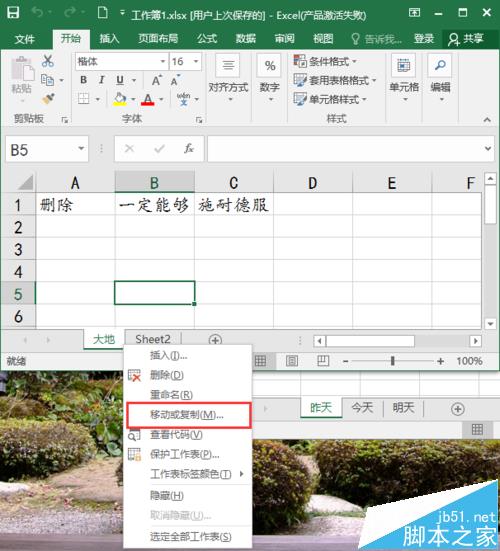Viewport: 500px width, 551px height.
Task: Open the borders dropdown arrow
Action: (98, 99)
